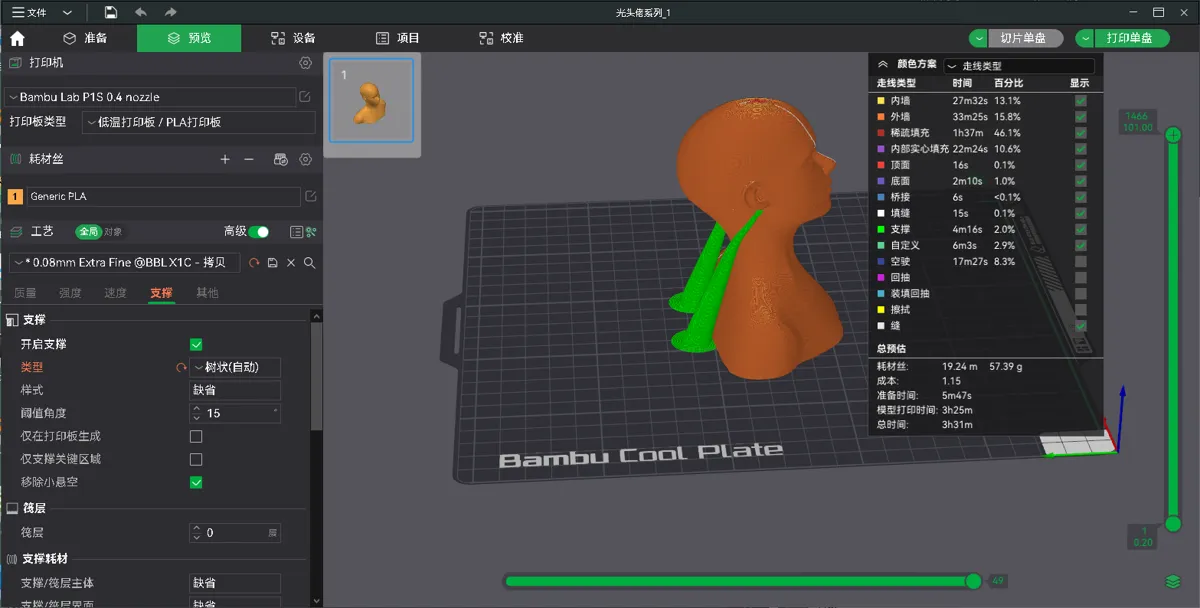The height and width of the screenshot is (608, 1200).
Task: Open the printer preset dropdown Bambu Lab P1S
Action: coord(150,97)
